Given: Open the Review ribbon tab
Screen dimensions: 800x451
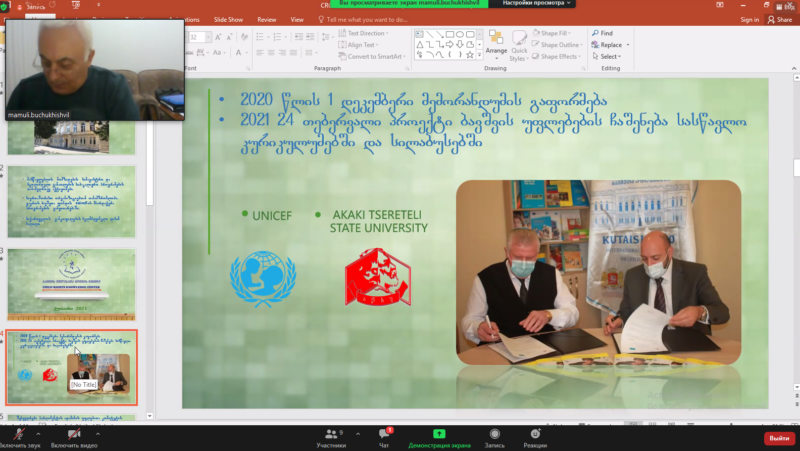Looking at the screenshot, I should pyautogui.click(x=266, y=19).
